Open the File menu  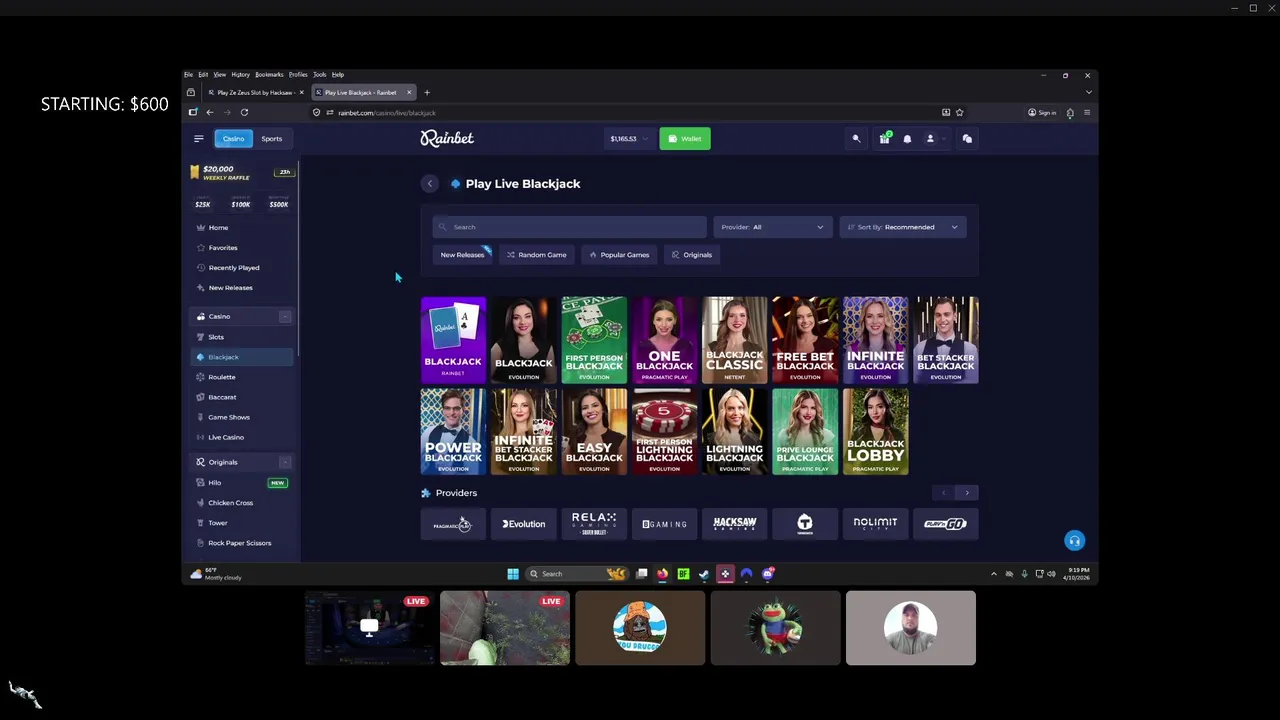coord(188,75)
